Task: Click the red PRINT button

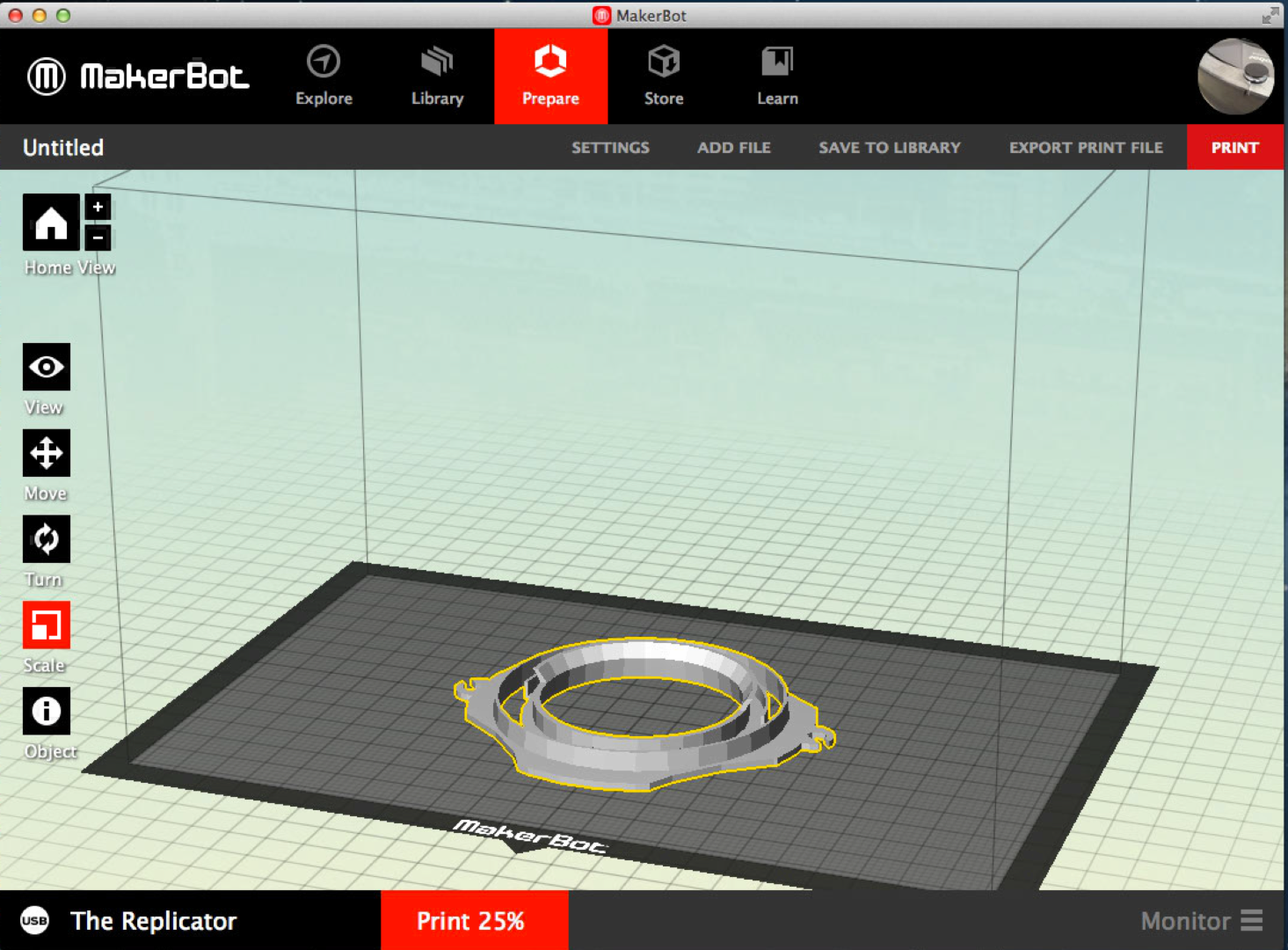Action: tap(1234, 147)
